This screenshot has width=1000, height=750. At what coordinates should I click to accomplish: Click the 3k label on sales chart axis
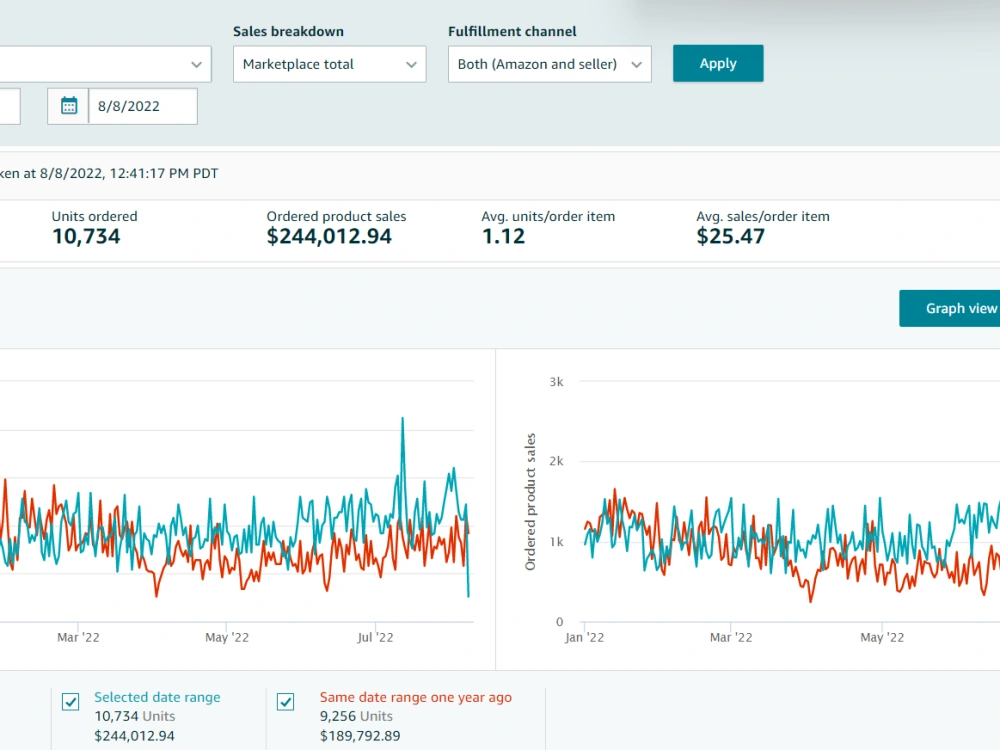tap(556, 381)
